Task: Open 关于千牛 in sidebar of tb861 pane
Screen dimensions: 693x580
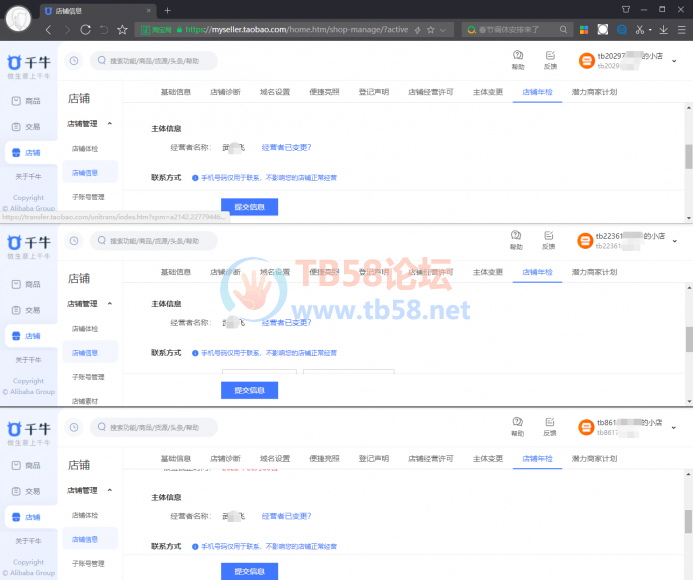Action: [28, 541]
